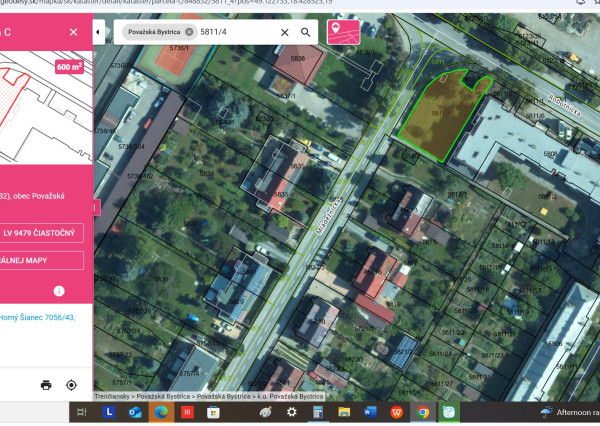Switch to Microsoft Edge on taskbar
This screenshot has height=426, width=600.
coord(161,412)
